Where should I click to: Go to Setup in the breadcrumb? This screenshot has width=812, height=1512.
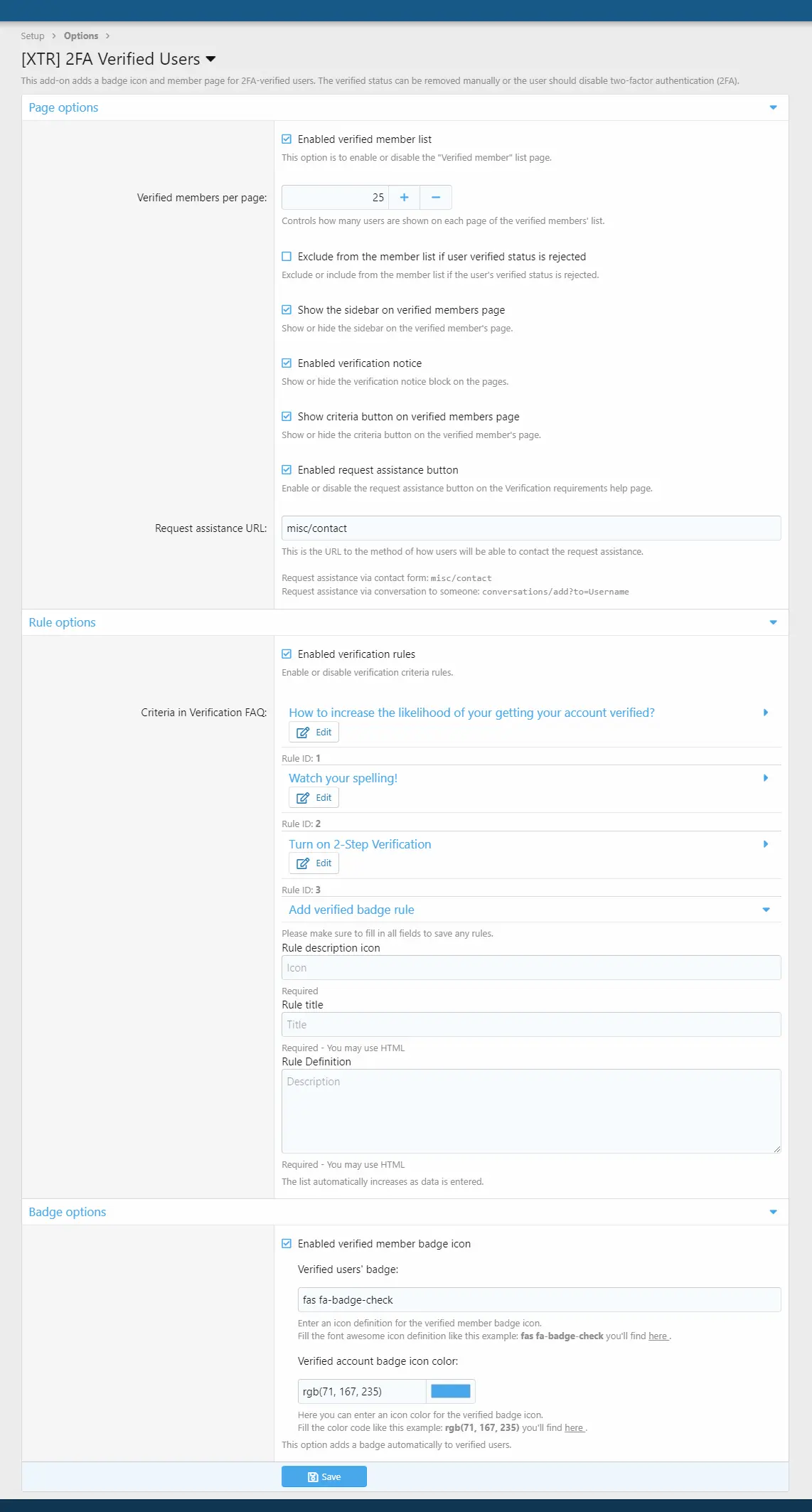click(32, 36)
